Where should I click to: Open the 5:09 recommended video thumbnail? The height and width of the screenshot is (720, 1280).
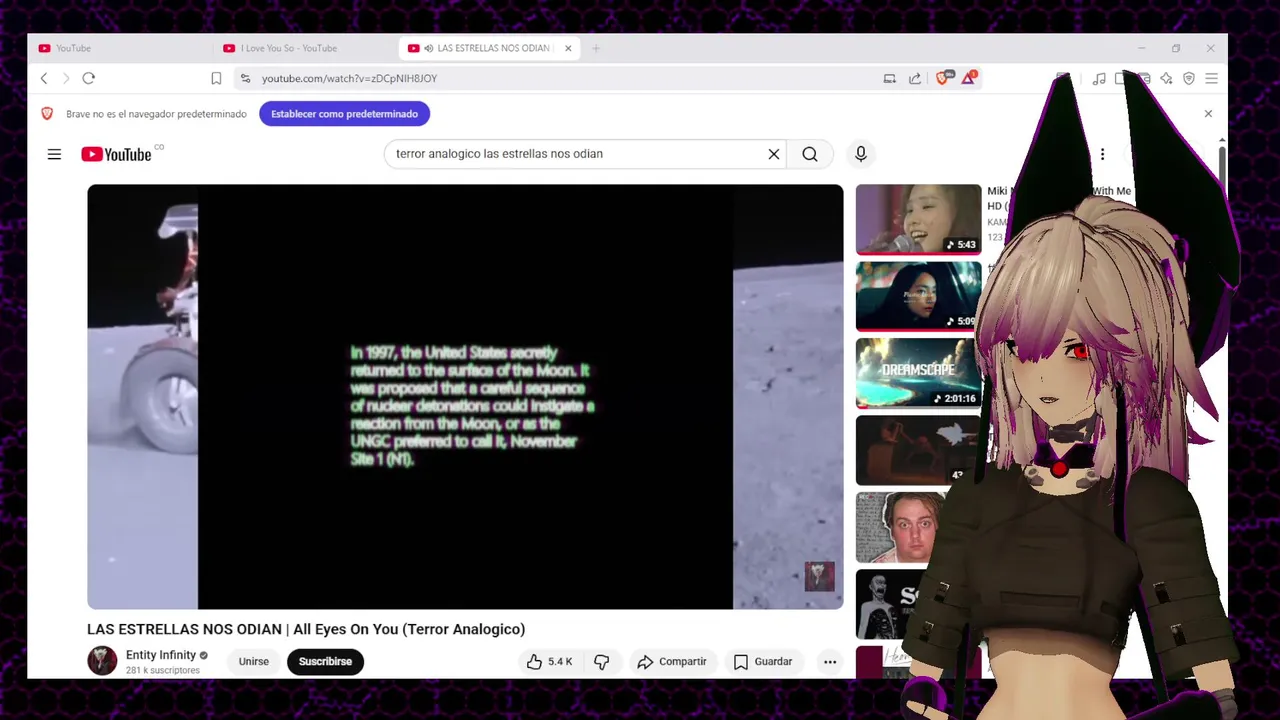tap(919, 296)
